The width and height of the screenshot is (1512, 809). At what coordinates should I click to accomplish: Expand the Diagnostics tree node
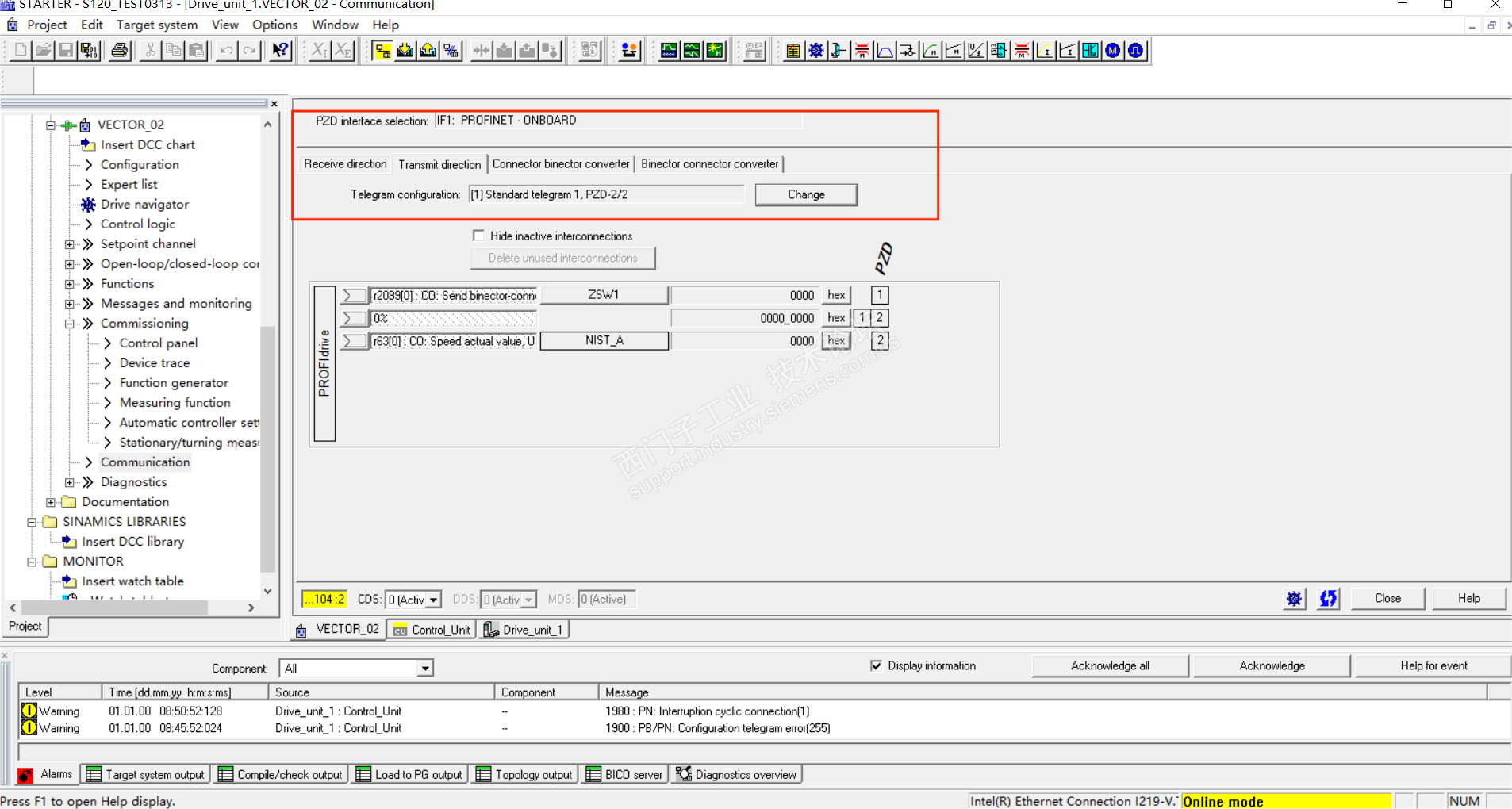[70, 482]
